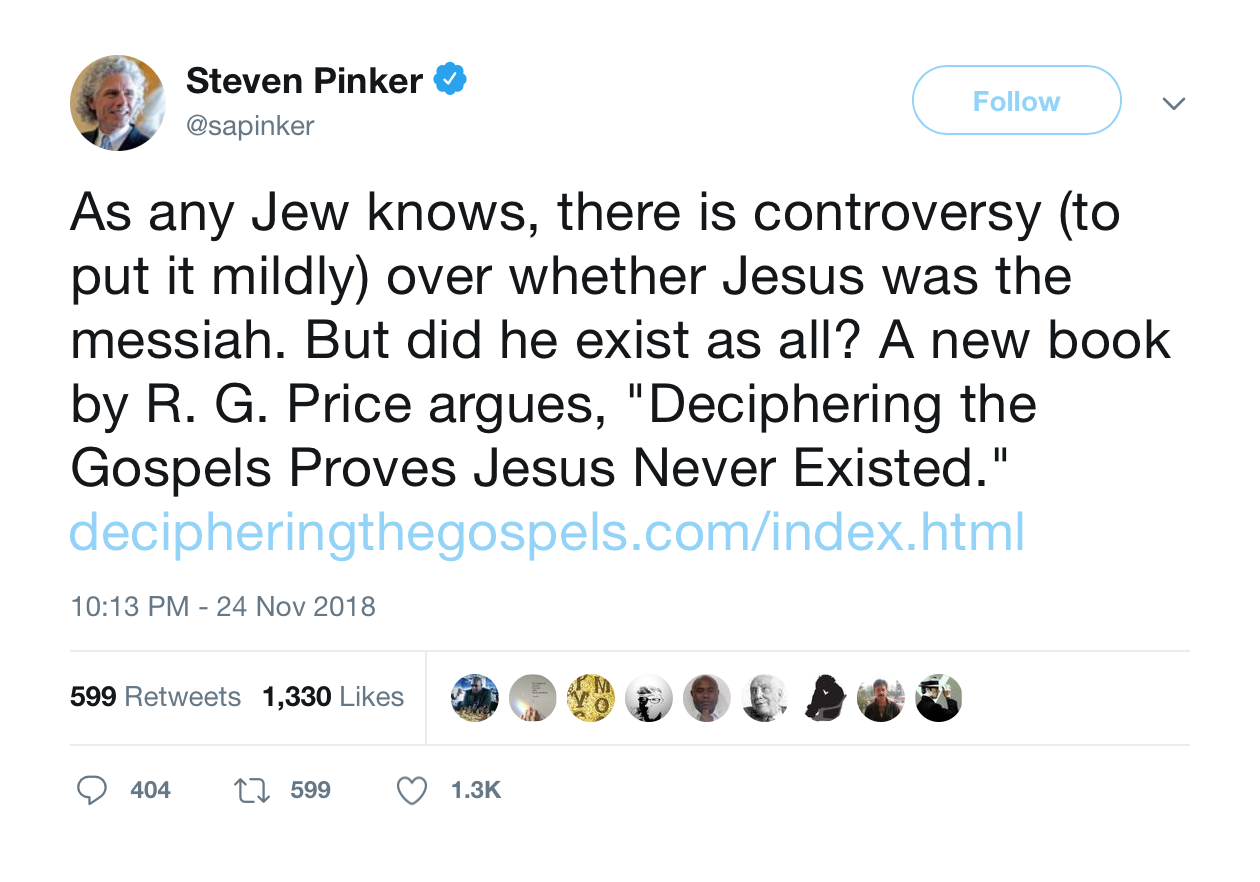Click the black silhouette liker avatar
This screenshot has width=1260, height=882.
pyautogui.click(x=823, y=697)
